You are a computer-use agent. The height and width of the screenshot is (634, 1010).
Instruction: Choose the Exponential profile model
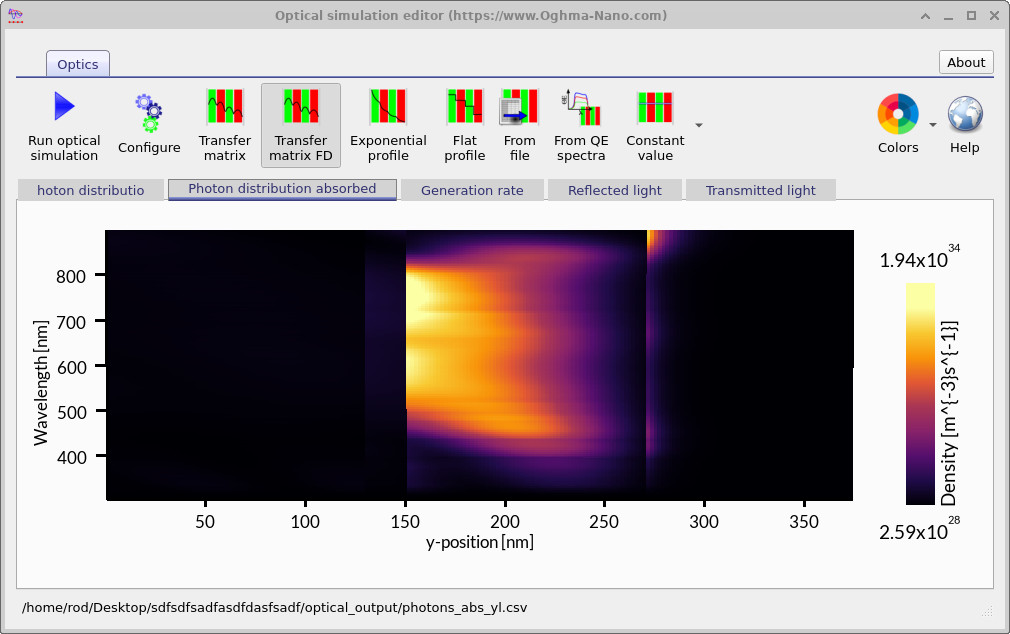tap(388, 107)
